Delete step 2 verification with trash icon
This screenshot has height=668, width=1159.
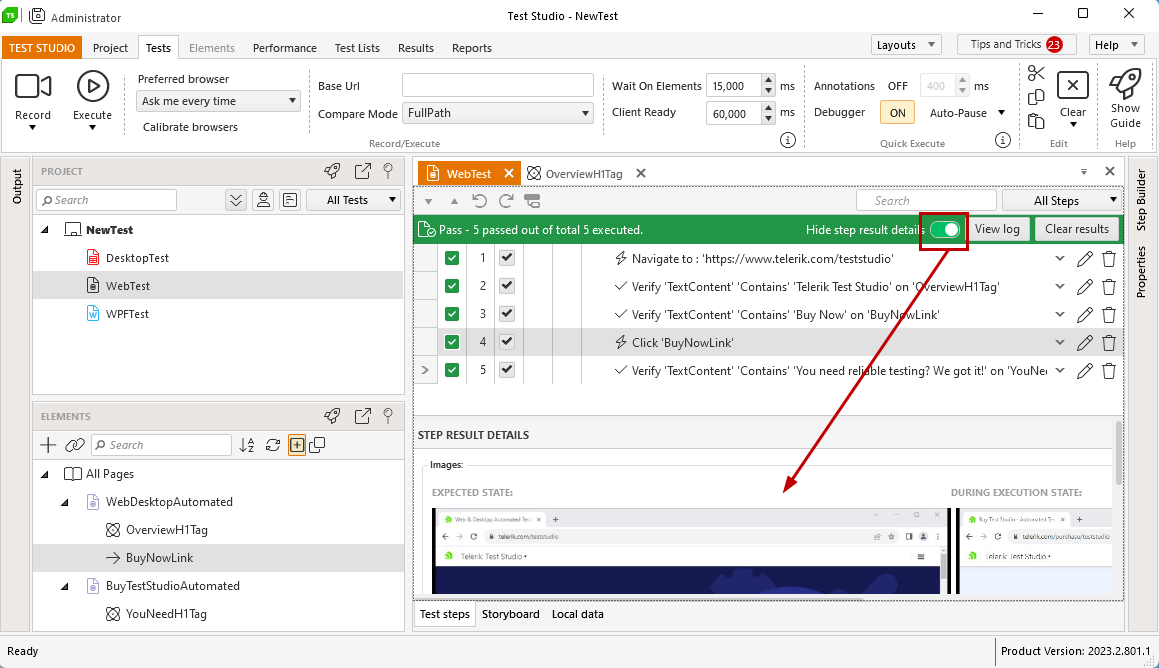point(1109,287)
